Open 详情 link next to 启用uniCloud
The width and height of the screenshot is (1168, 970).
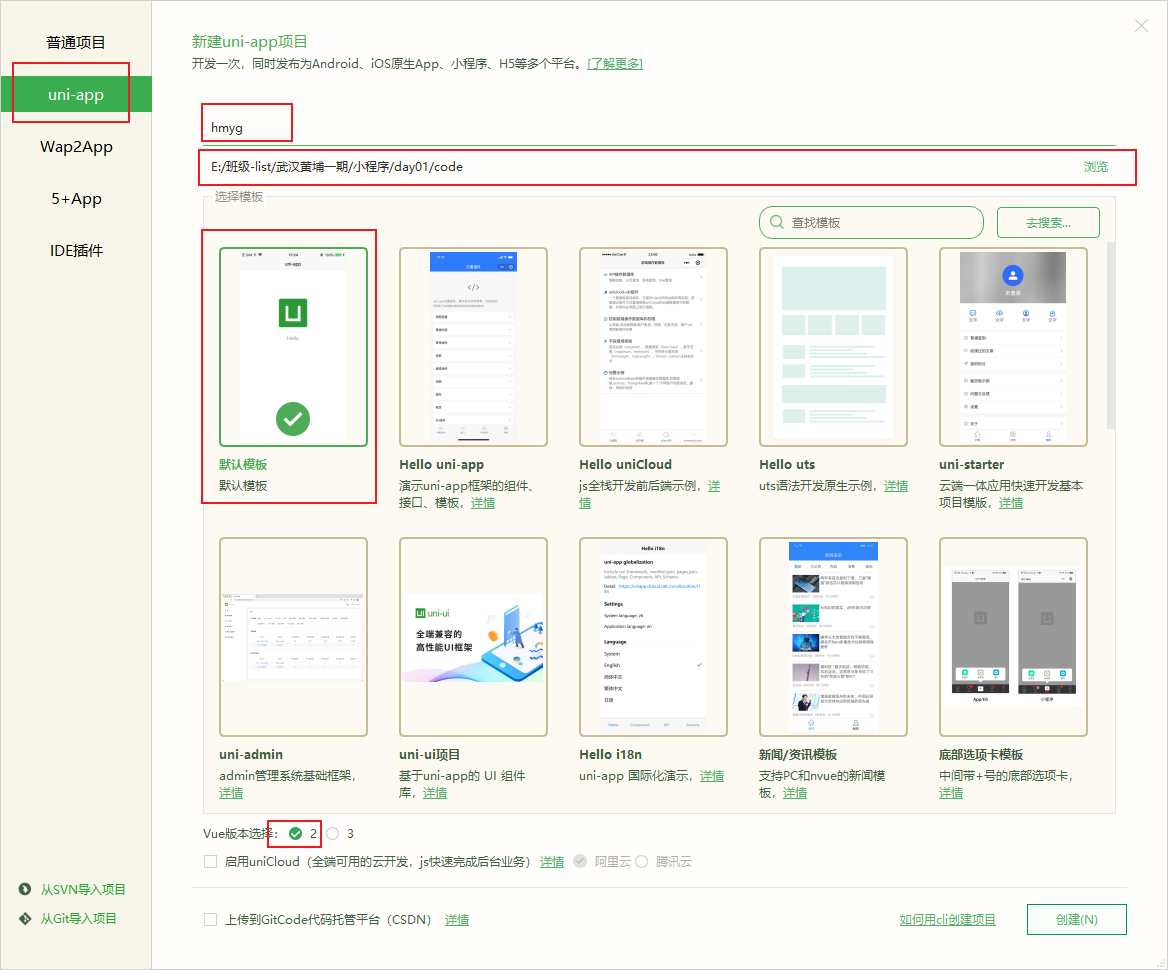click(552, 862)
